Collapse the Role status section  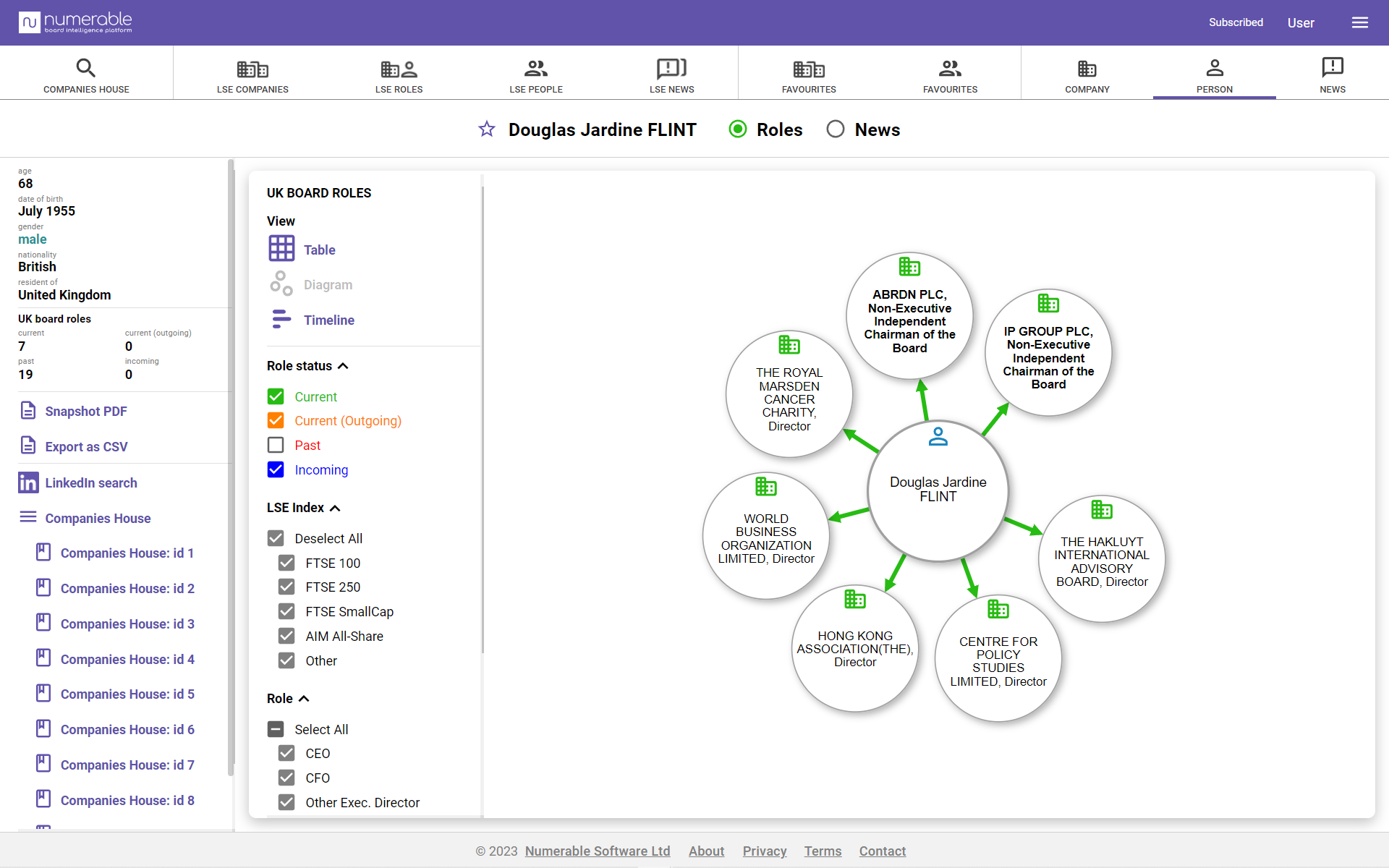coord(344,366)
